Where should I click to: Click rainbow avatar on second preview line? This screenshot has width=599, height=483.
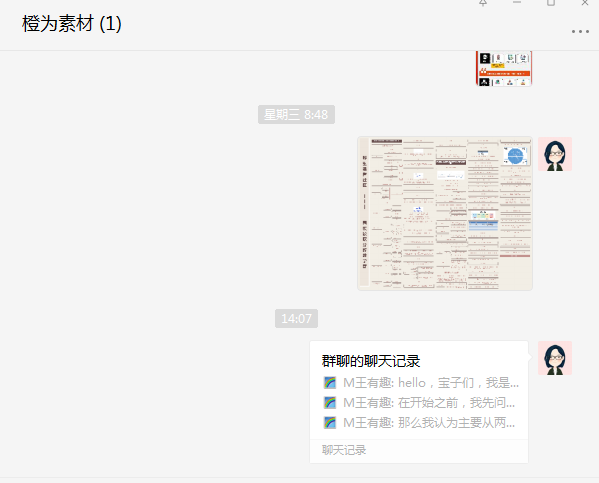coord(330,402)
